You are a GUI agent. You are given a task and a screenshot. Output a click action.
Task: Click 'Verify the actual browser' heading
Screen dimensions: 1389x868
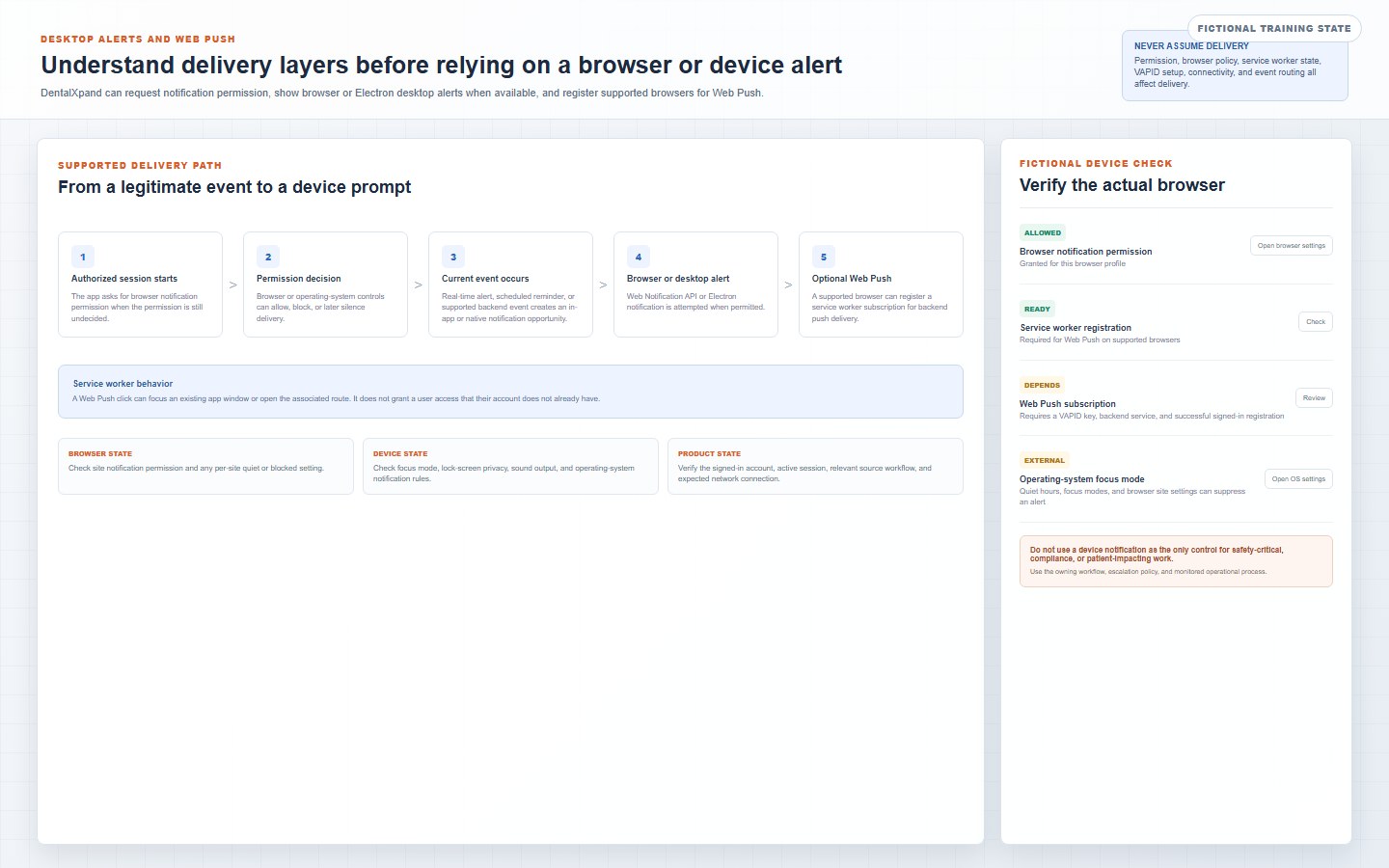[x=1122, y=185]
